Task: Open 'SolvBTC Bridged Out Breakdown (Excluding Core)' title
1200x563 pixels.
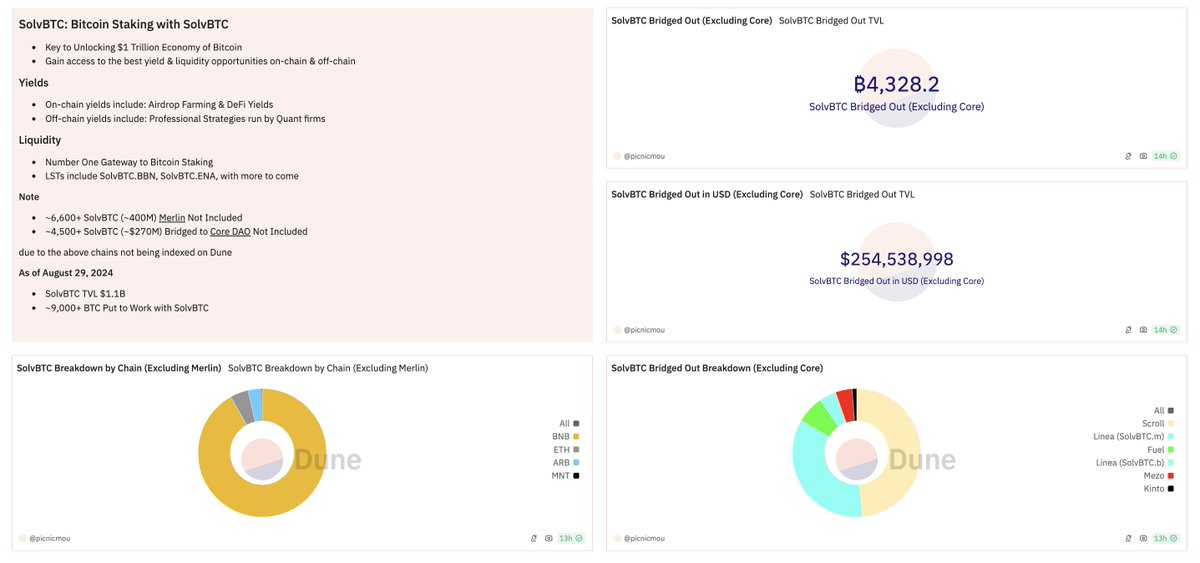Action: point(717,368)
